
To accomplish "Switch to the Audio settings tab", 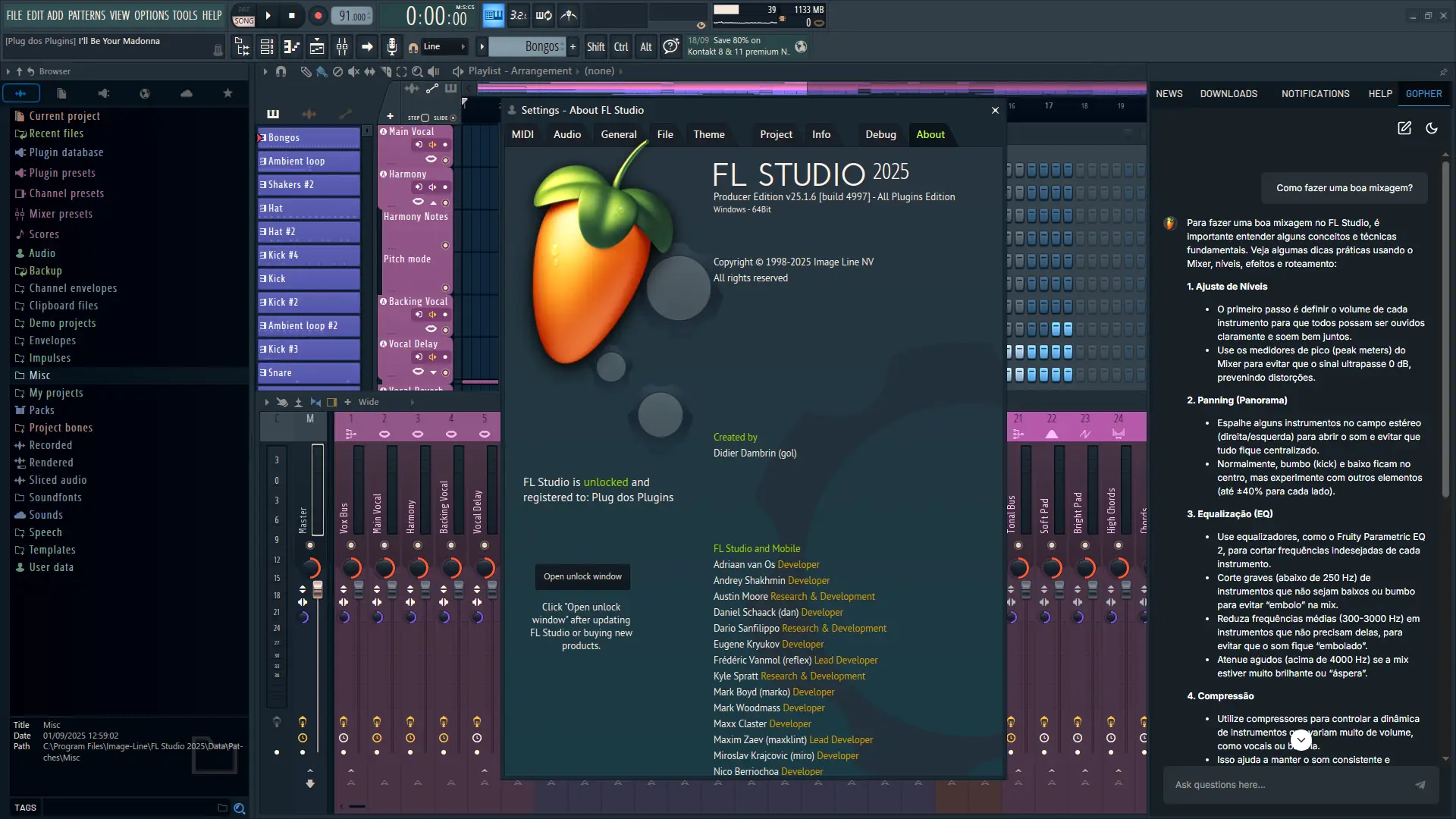I will (x=566, y=134).
